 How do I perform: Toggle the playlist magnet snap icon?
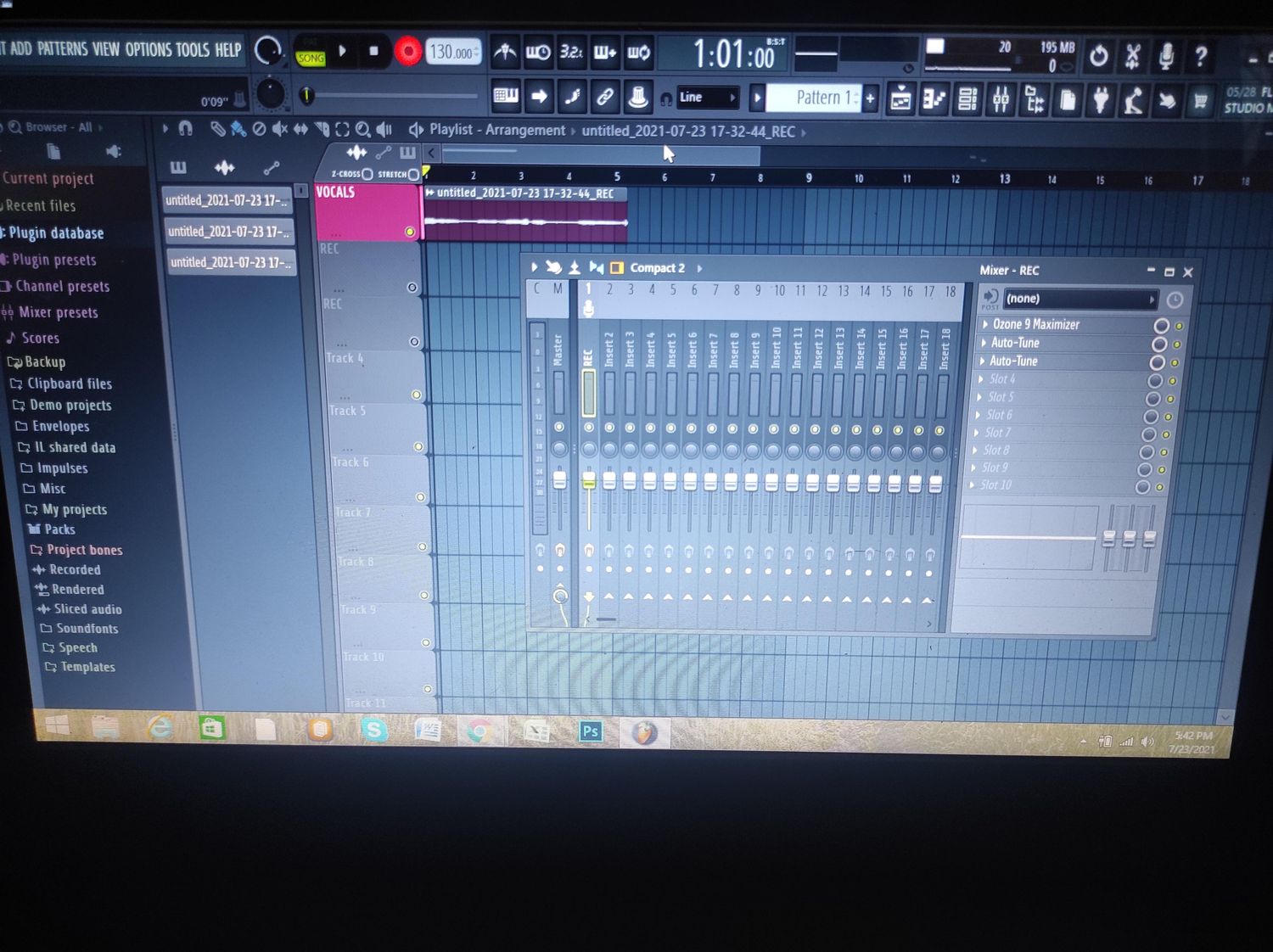click(185, 128)
